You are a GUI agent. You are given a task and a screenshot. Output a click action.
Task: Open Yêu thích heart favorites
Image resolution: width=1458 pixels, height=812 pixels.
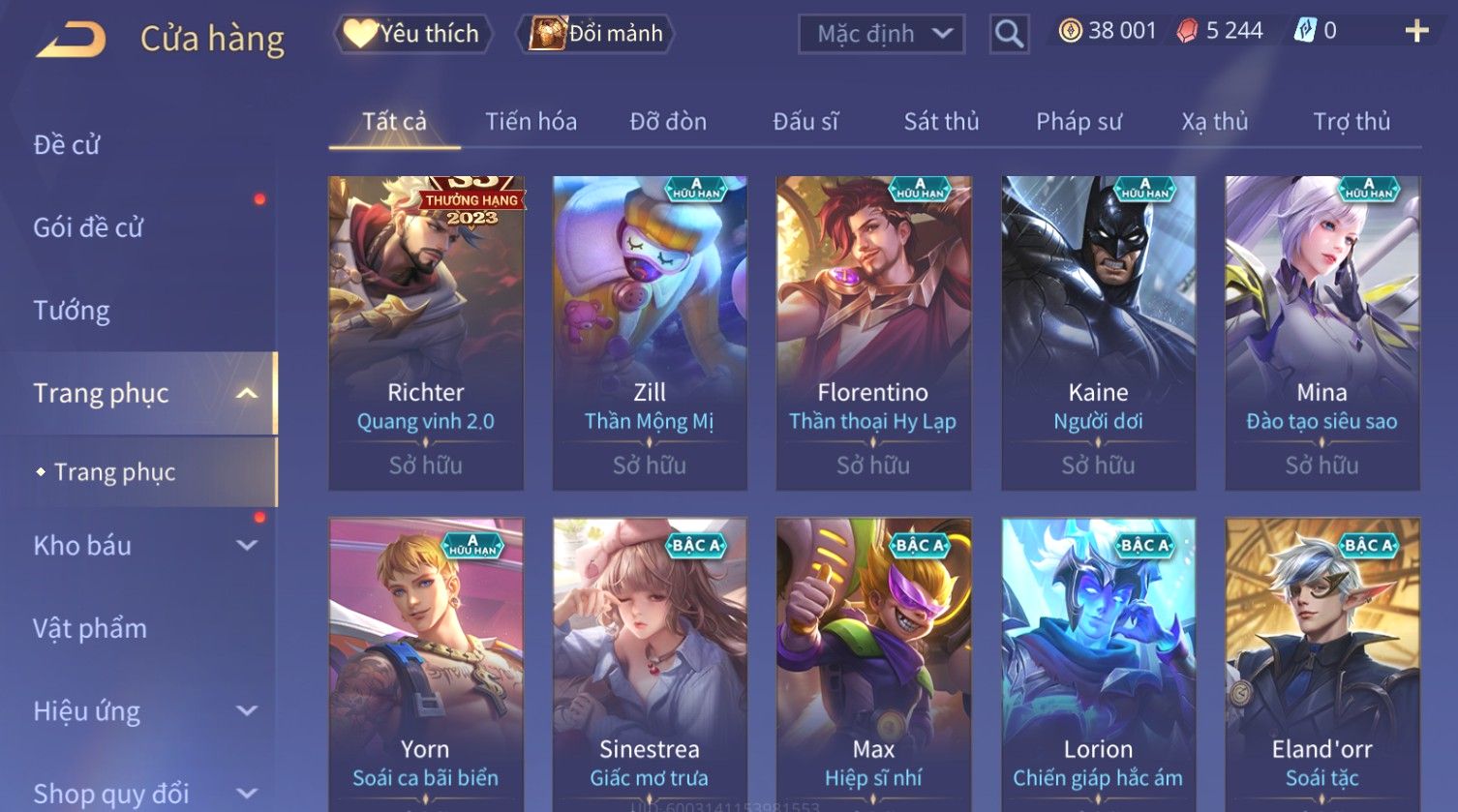[412, 34]
